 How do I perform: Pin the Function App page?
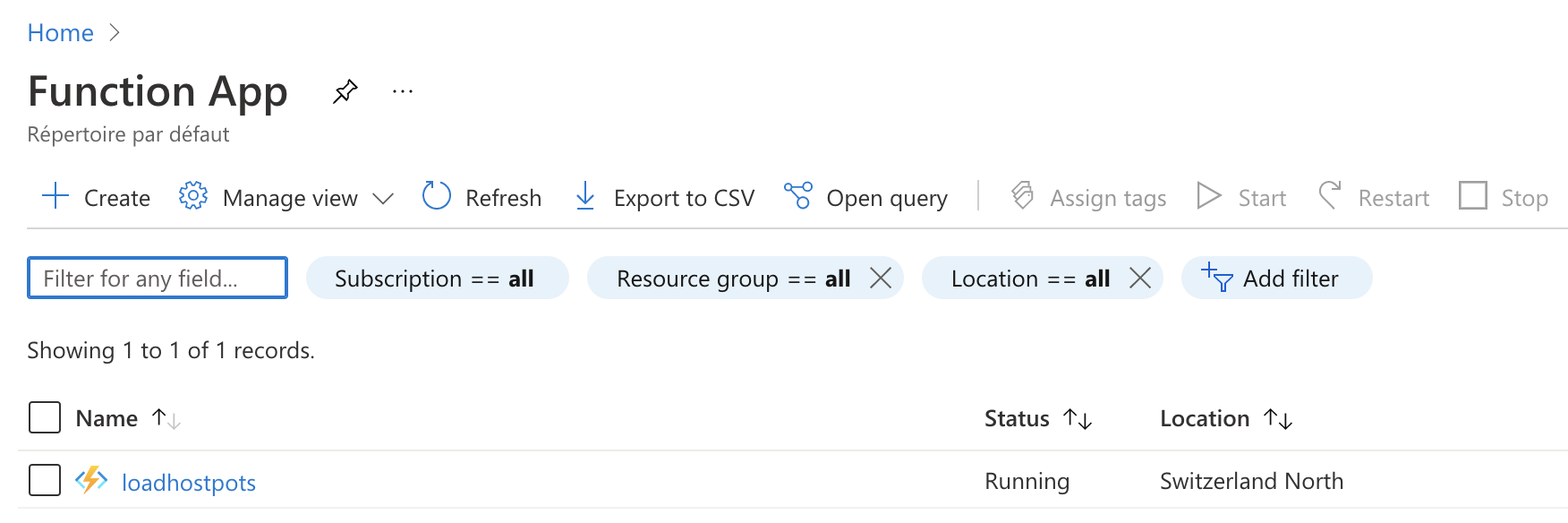pos(345,91)
